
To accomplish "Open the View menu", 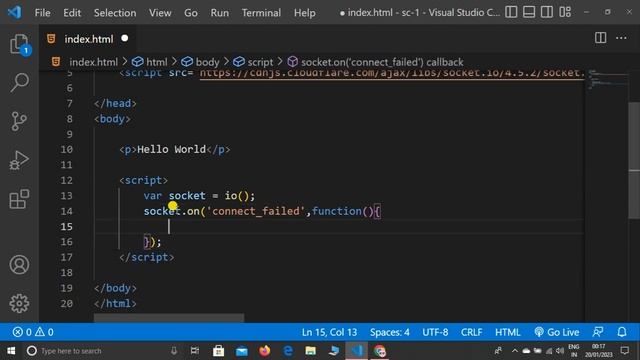I will click(x=160, y=13).
